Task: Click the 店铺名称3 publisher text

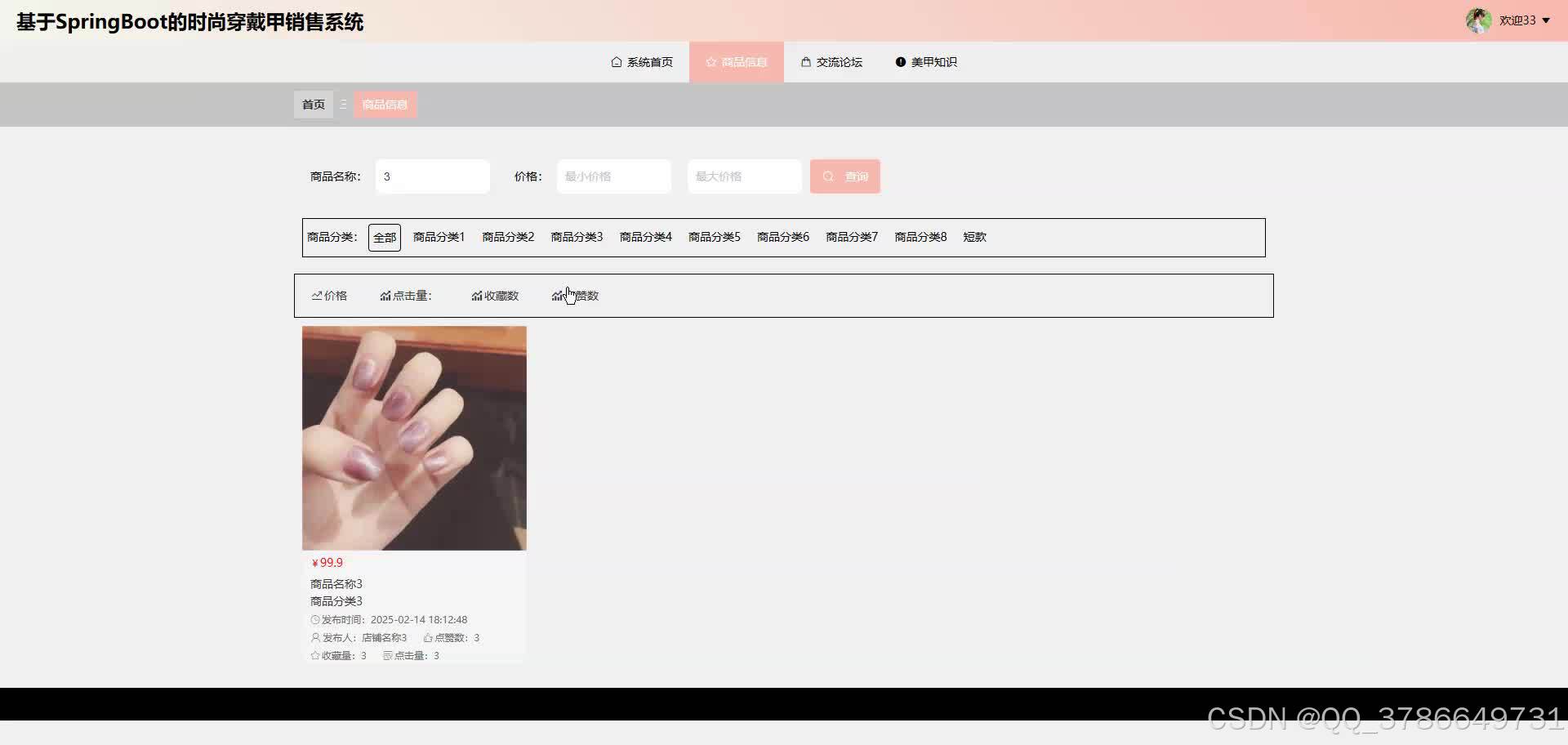Action: [384, 638]
